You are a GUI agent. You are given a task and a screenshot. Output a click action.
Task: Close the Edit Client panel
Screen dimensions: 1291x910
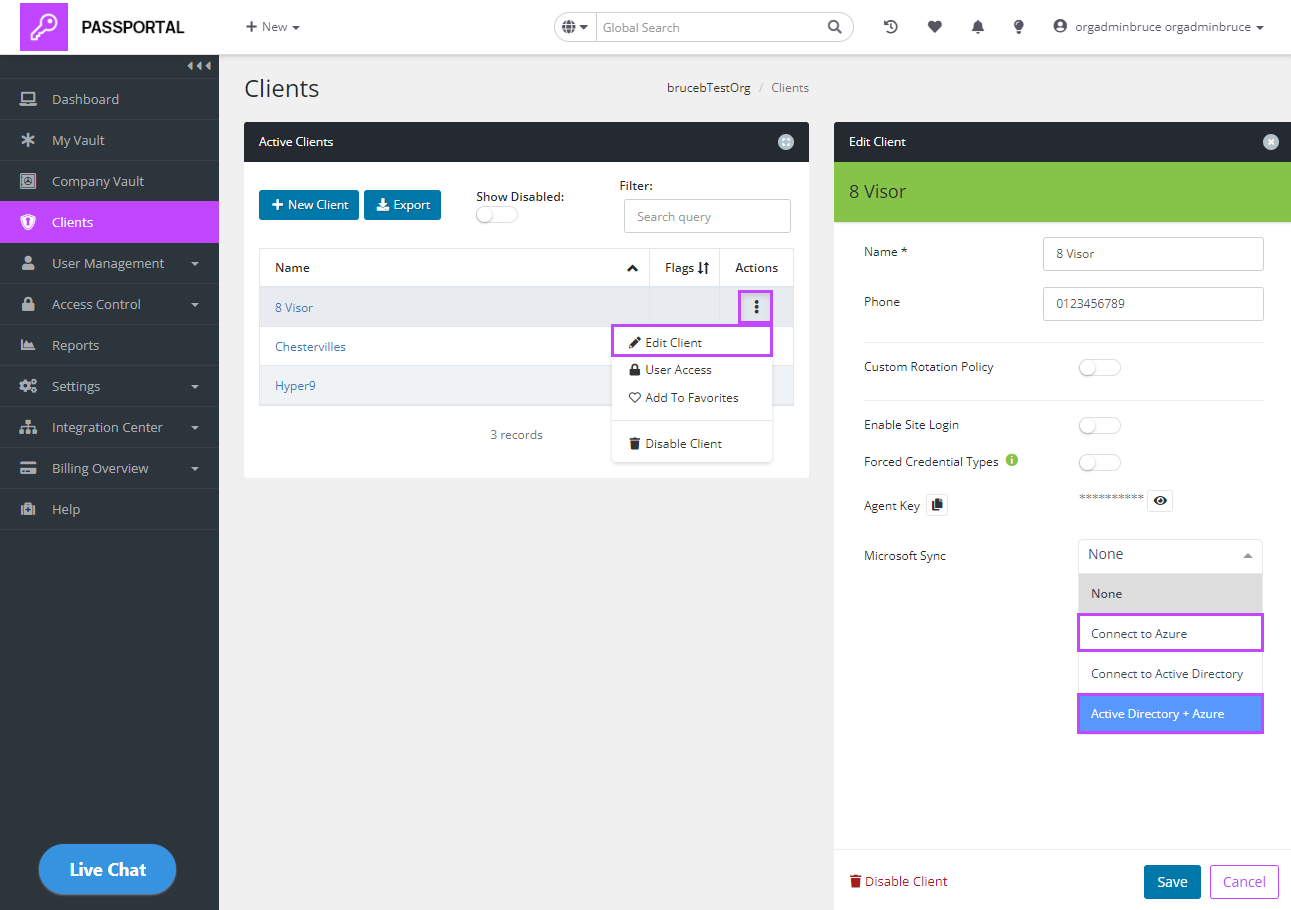1271,142
